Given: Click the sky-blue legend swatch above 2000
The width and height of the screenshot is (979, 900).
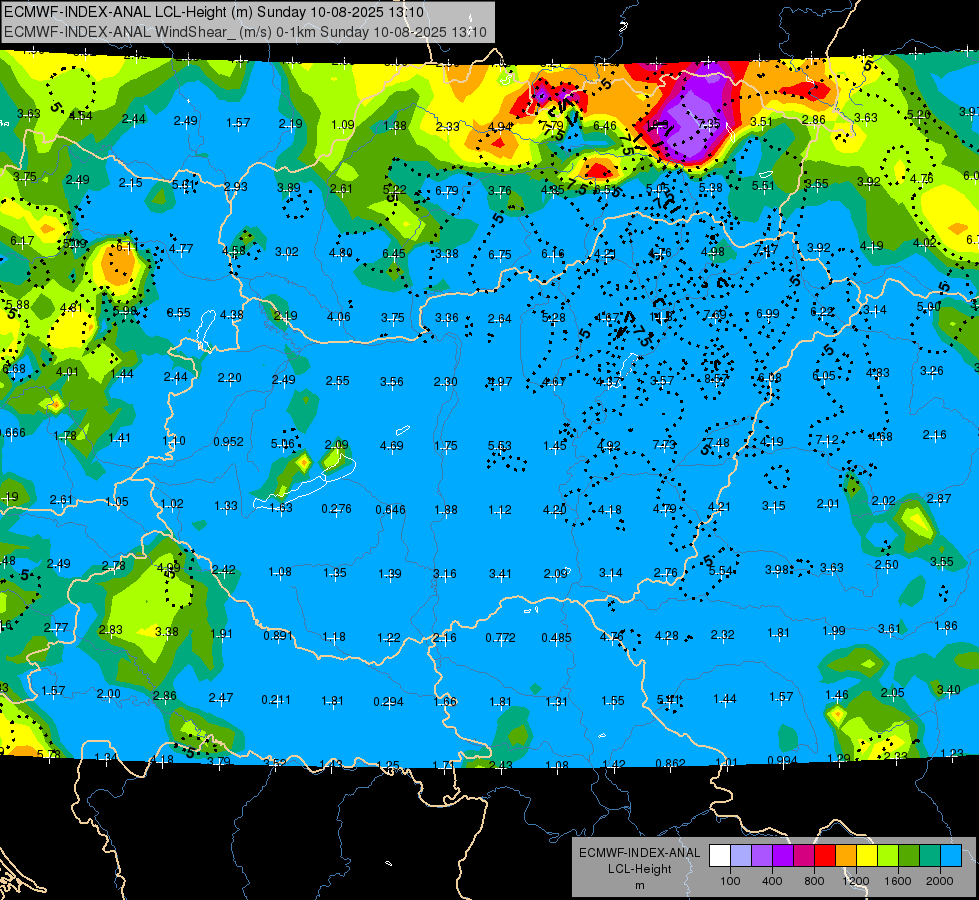Looking at the screenshot, I should point(951,856).
